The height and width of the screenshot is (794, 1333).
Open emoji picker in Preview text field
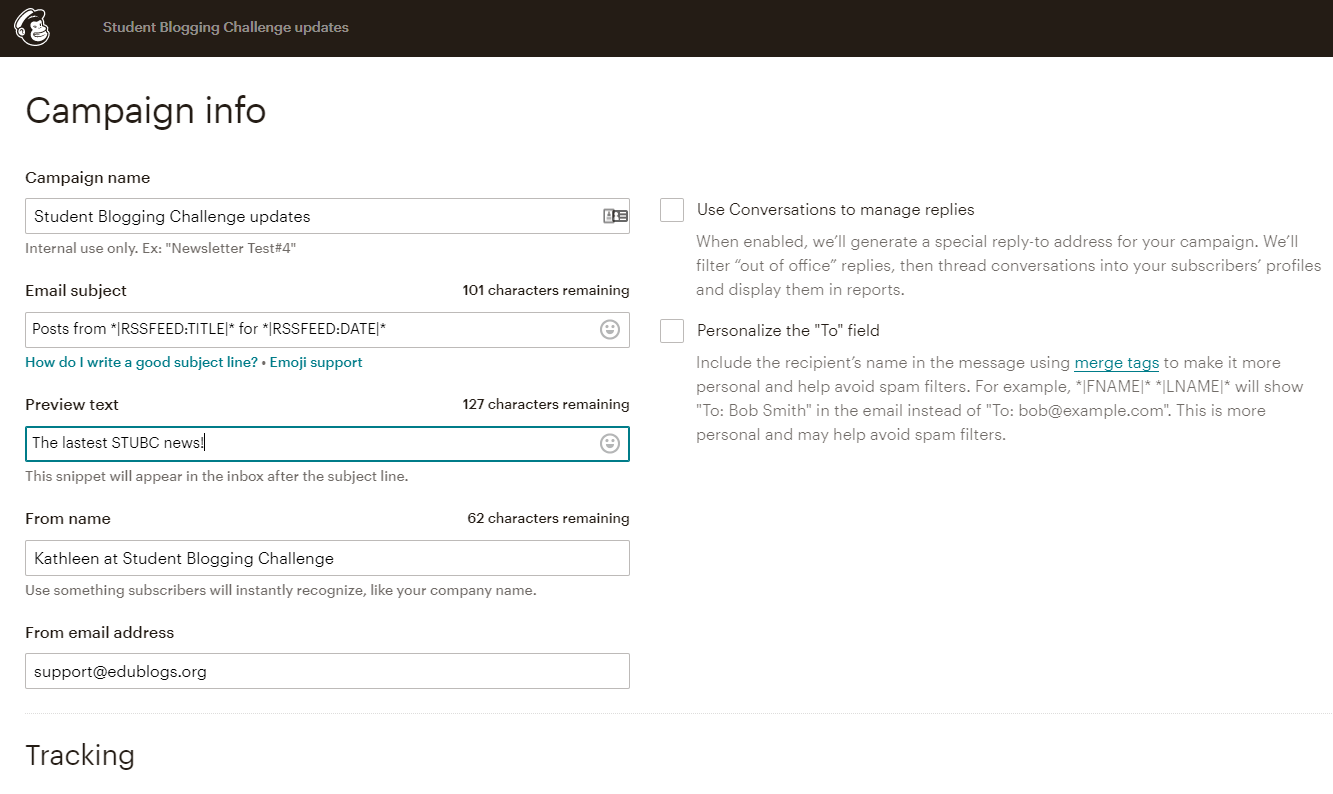pyautogui.click(x=609, y=443)
